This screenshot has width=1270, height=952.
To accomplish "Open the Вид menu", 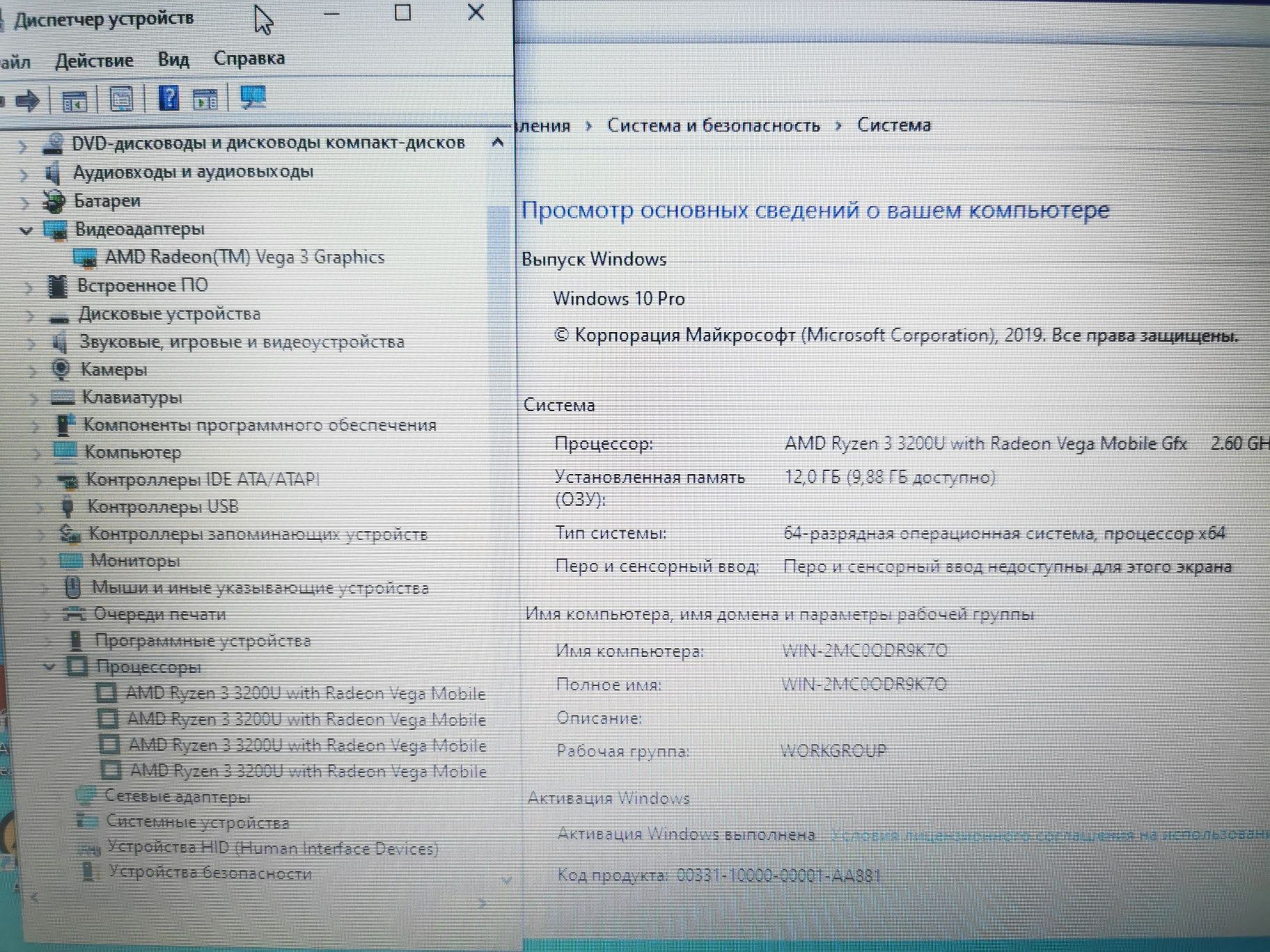I will [173, 60].
